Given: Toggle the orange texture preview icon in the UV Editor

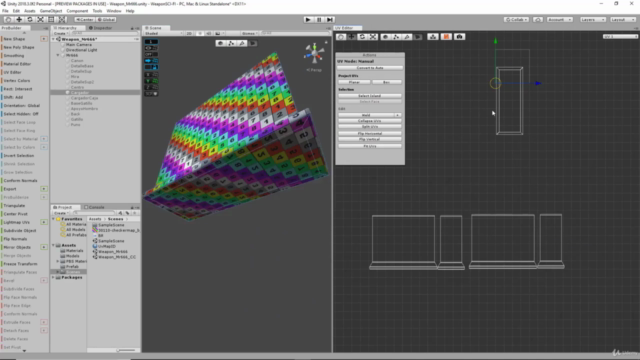Looking at the screenshot, I should [446, 37].
